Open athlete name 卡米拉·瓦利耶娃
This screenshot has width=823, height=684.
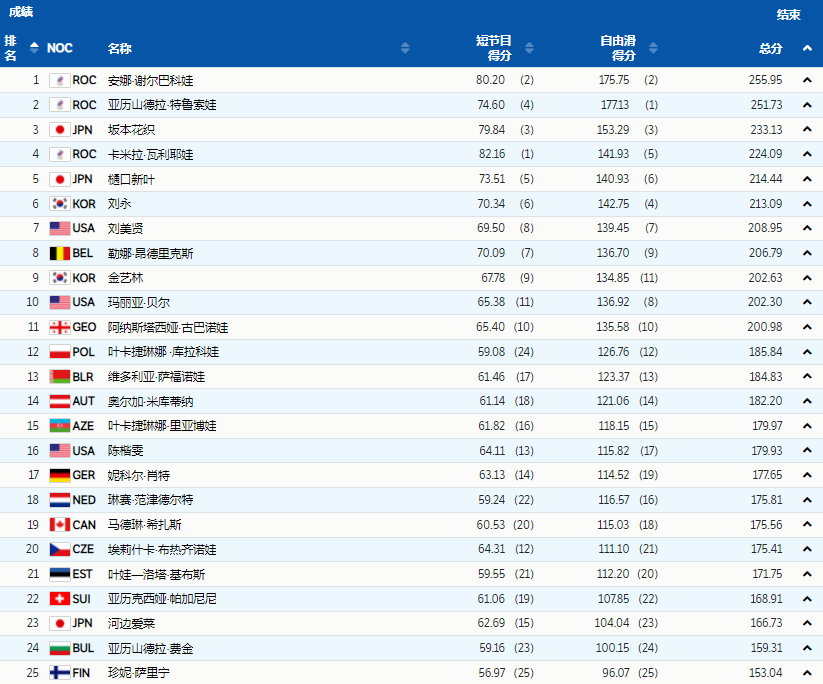pyautogui.click(x=150, y=154)
